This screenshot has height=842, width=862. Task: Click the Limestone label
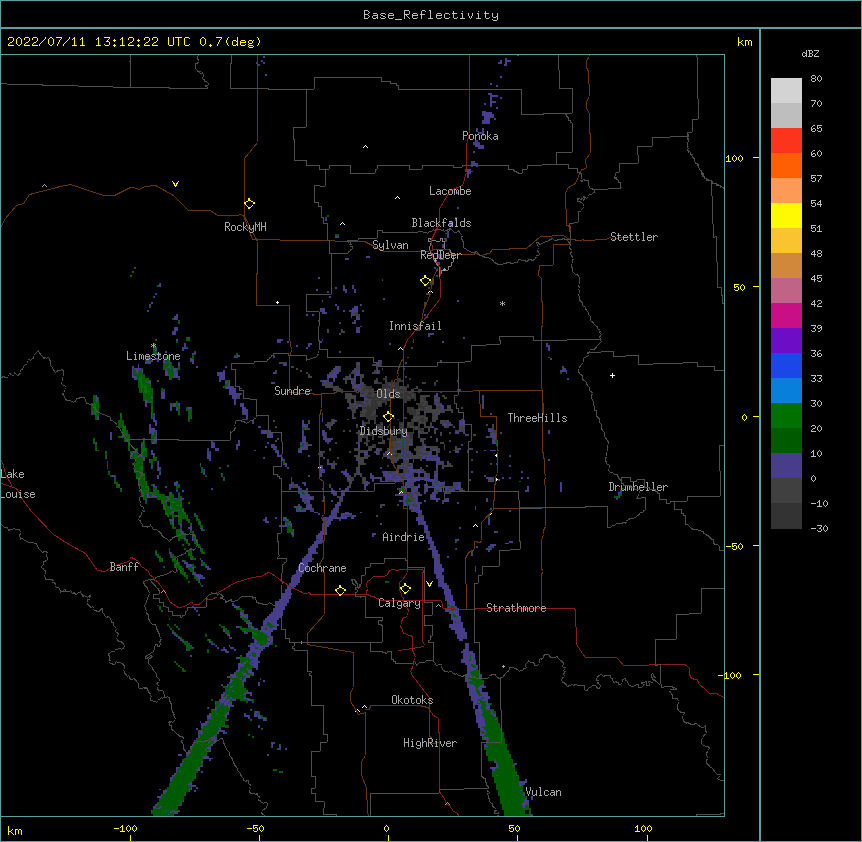tap(153, 356)
